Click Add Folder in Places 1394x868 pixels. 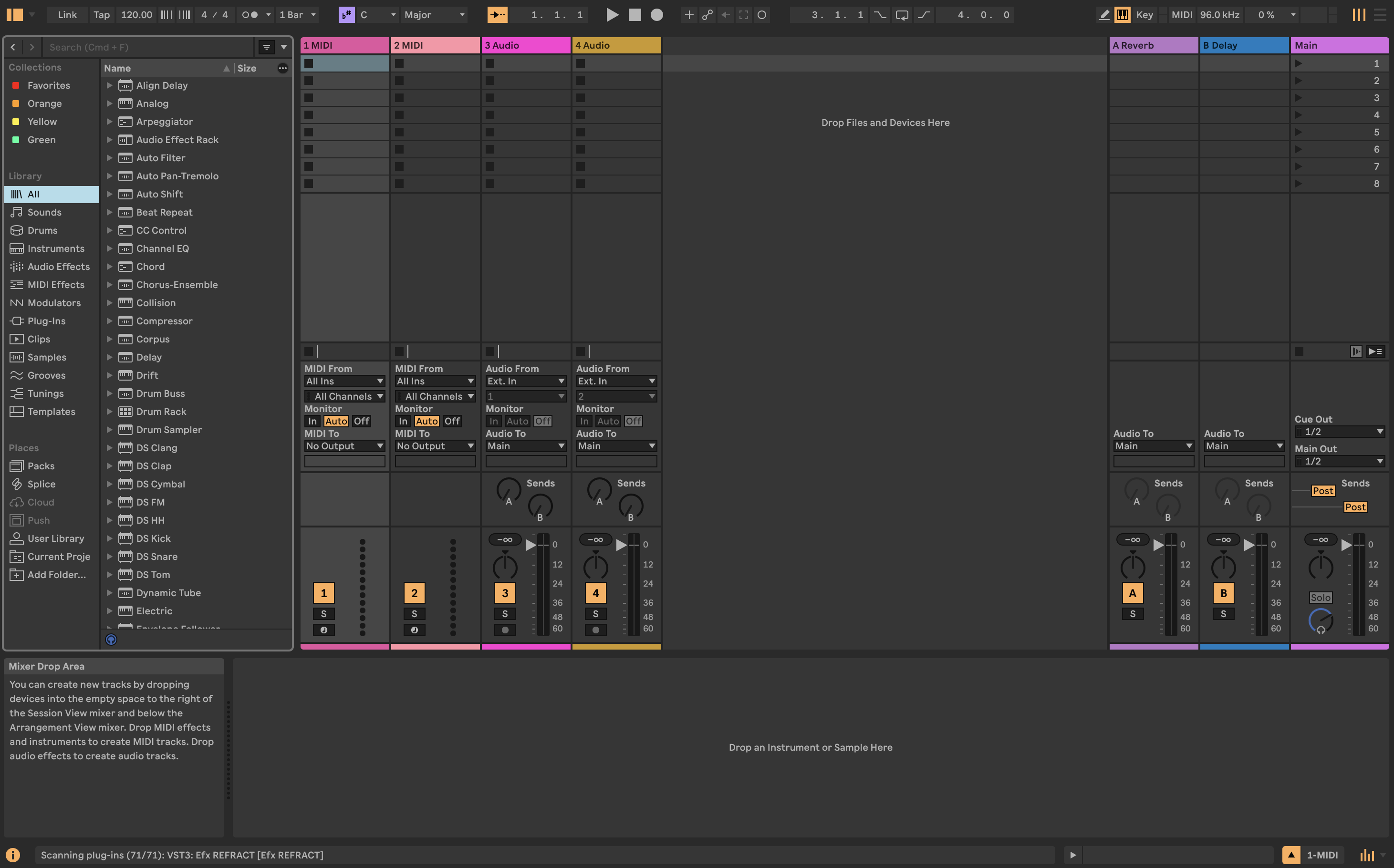[56, 575]
